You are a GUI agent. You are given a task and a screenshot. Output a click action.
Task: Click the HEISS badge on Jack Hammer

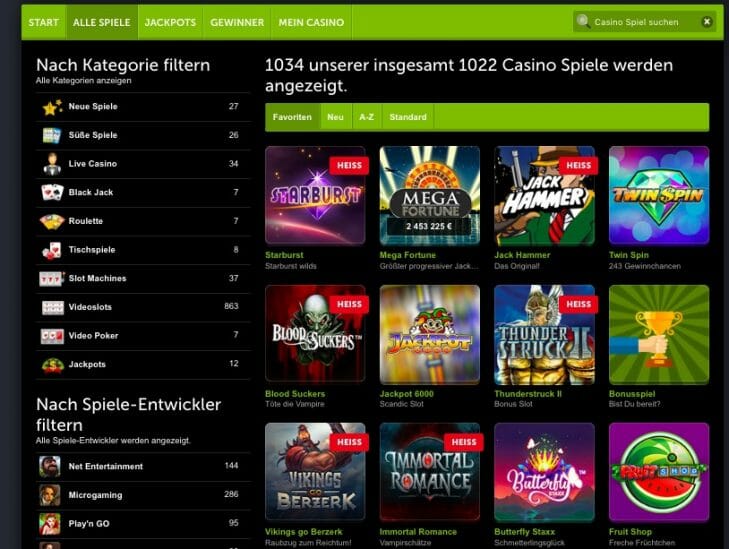pyautogui.click(x=578, y=165)
